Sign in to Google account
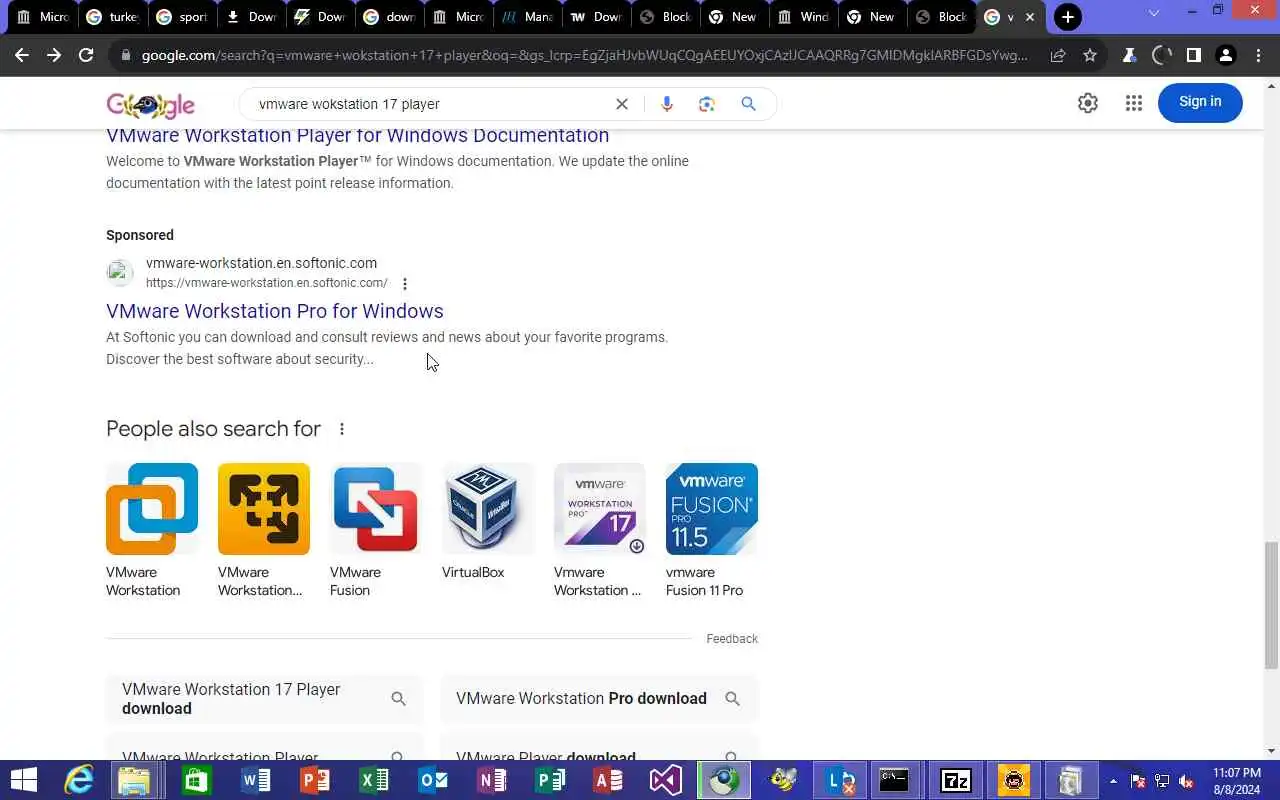 point(1200,102)
